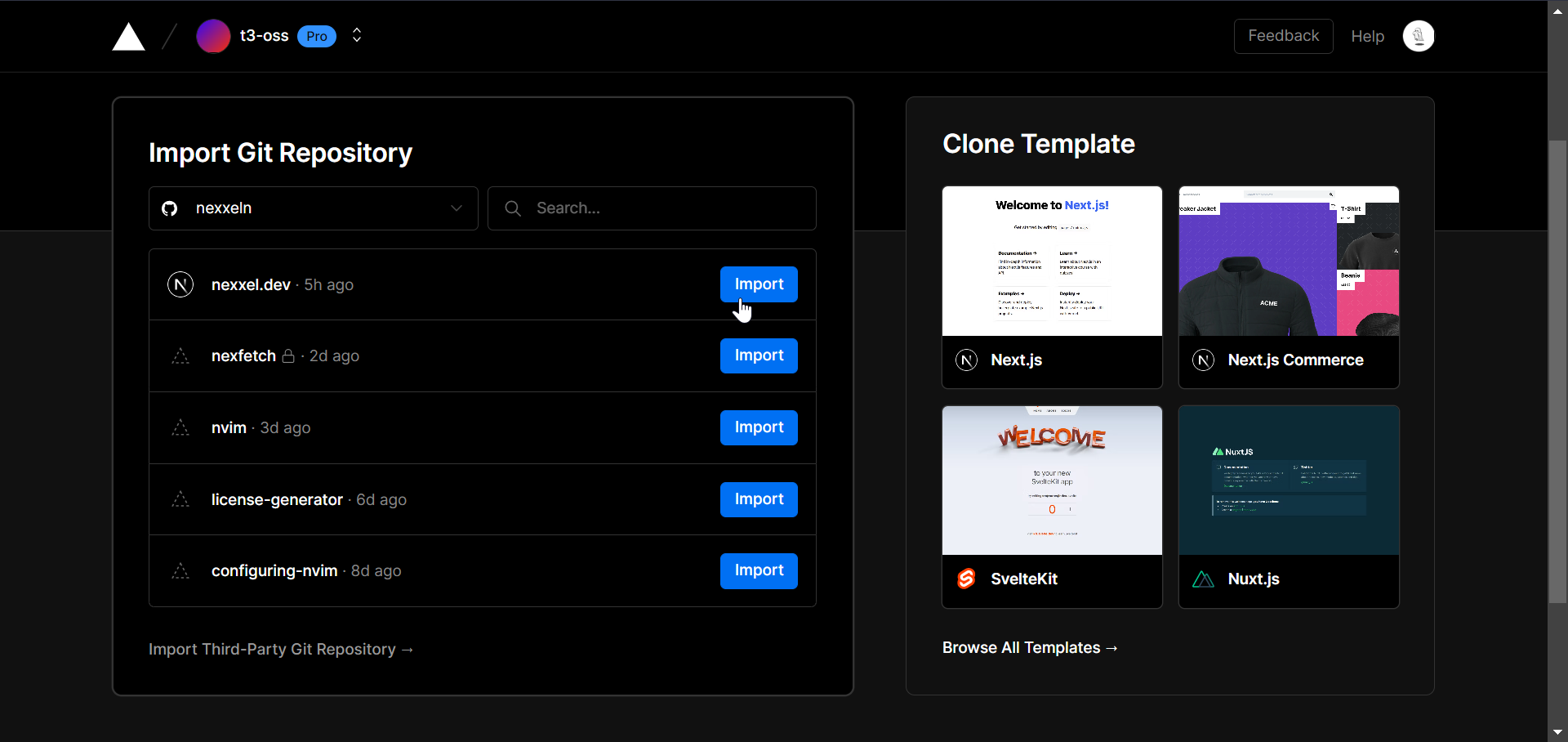This screenshot has width=1568, height=742.
Task: Click inside the repository search field
Action: tap(652, 208)
